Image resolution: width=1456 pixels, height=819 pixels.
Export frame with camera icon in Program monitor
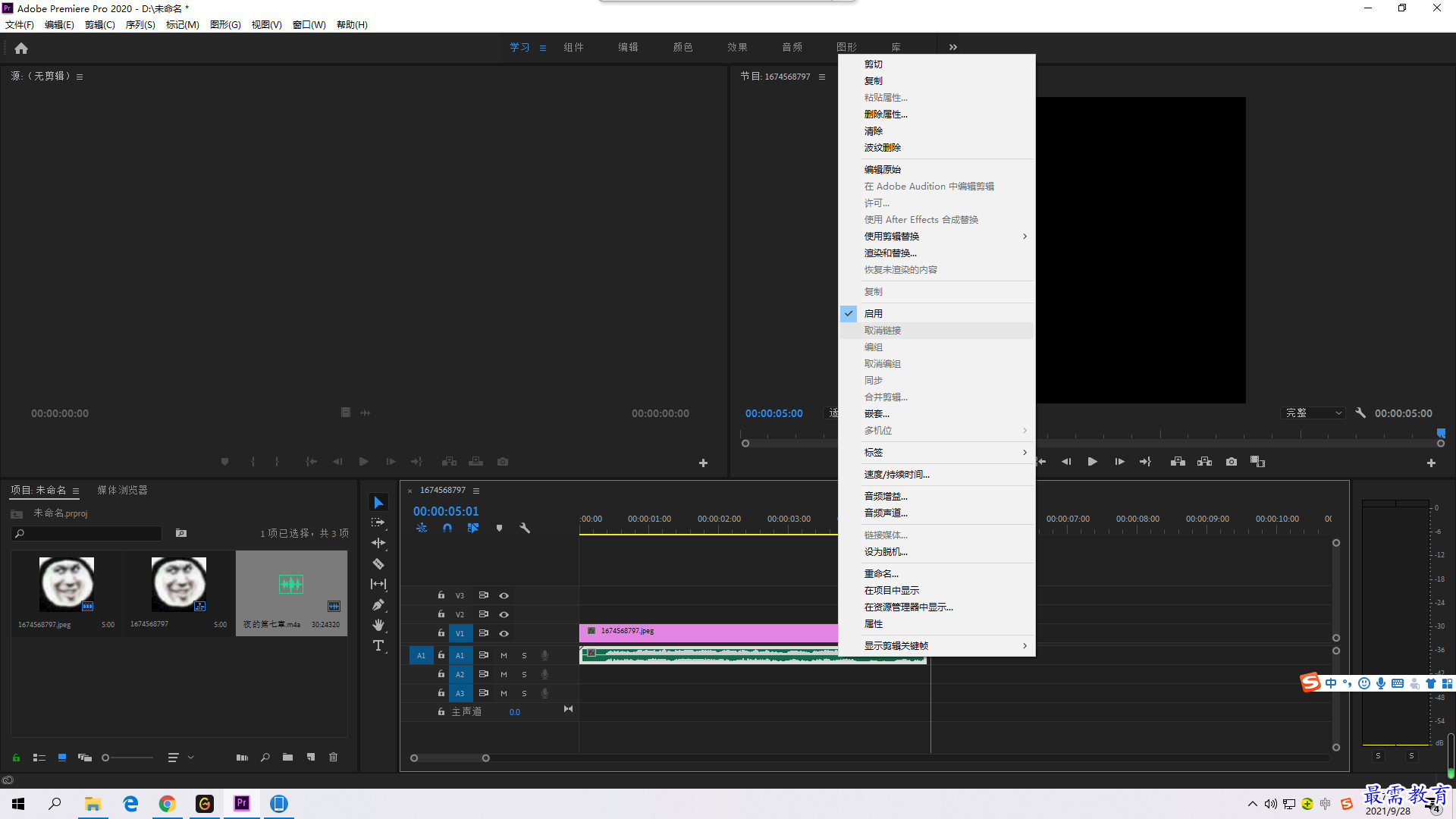click(x=1232, y=462)
